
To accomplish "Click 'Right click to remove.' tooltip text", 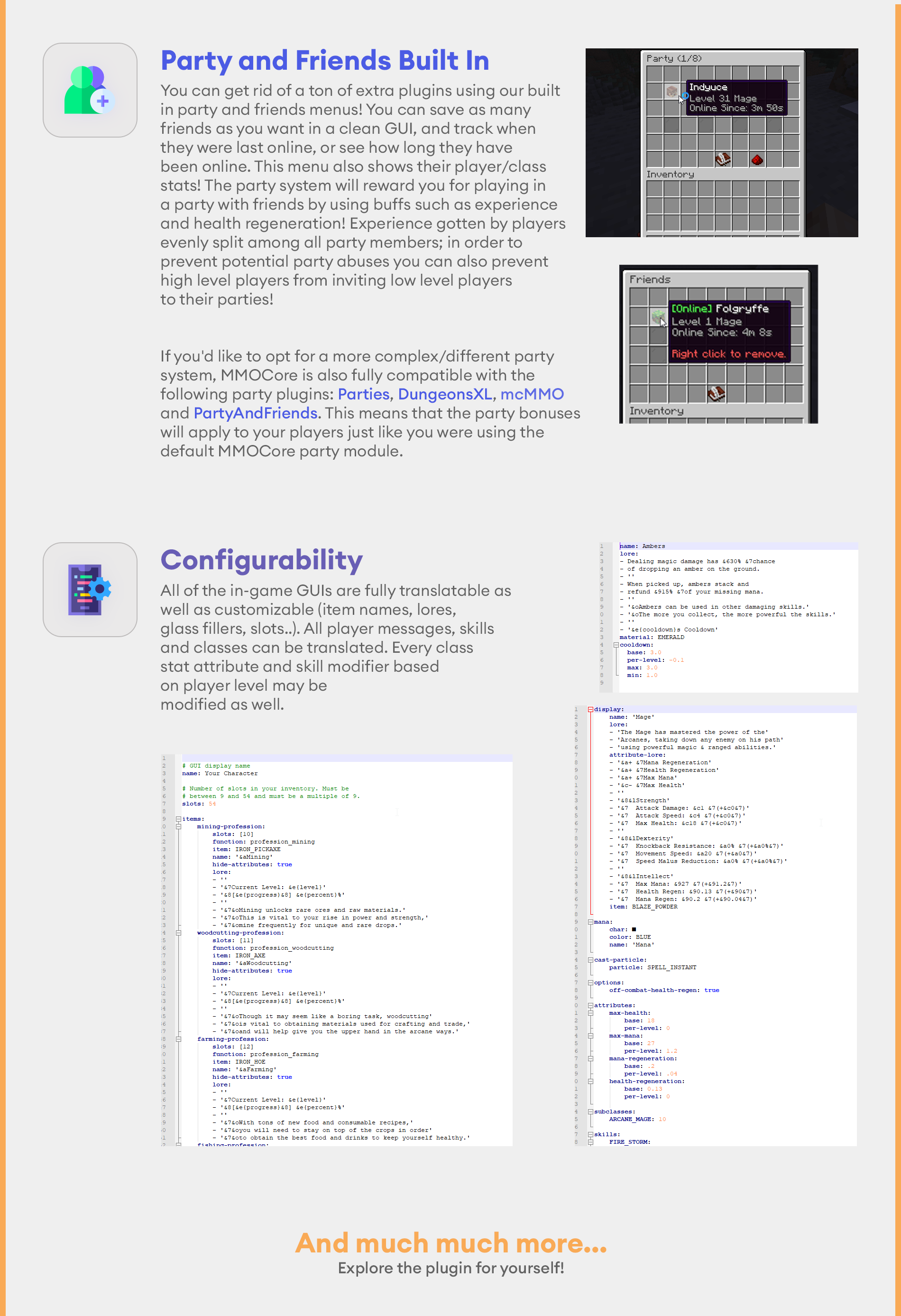I will point(728,353).
